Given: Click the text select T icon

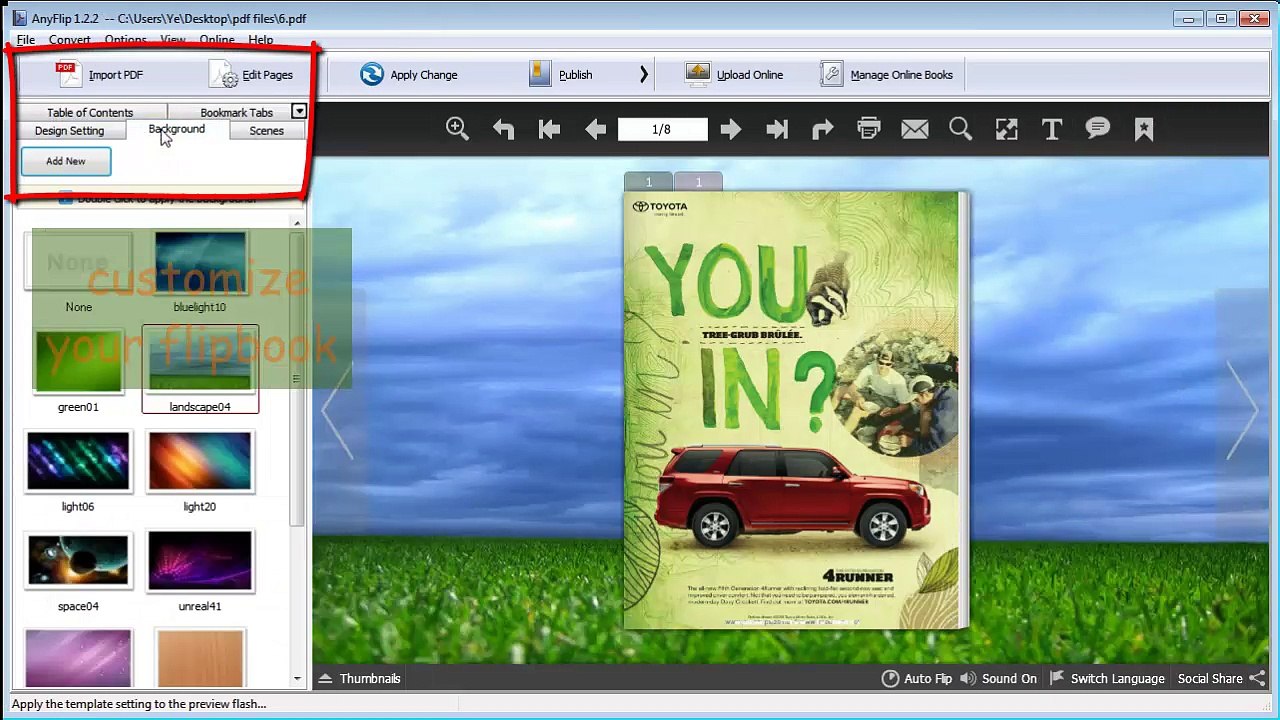Looking at the screenshot, I should [x=1052, y=129].
